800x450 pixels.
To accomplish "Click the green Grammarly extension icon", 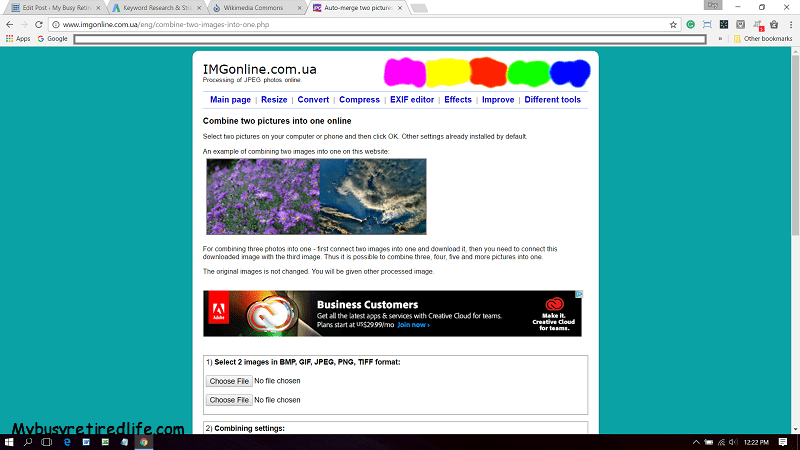I will 690,24.
